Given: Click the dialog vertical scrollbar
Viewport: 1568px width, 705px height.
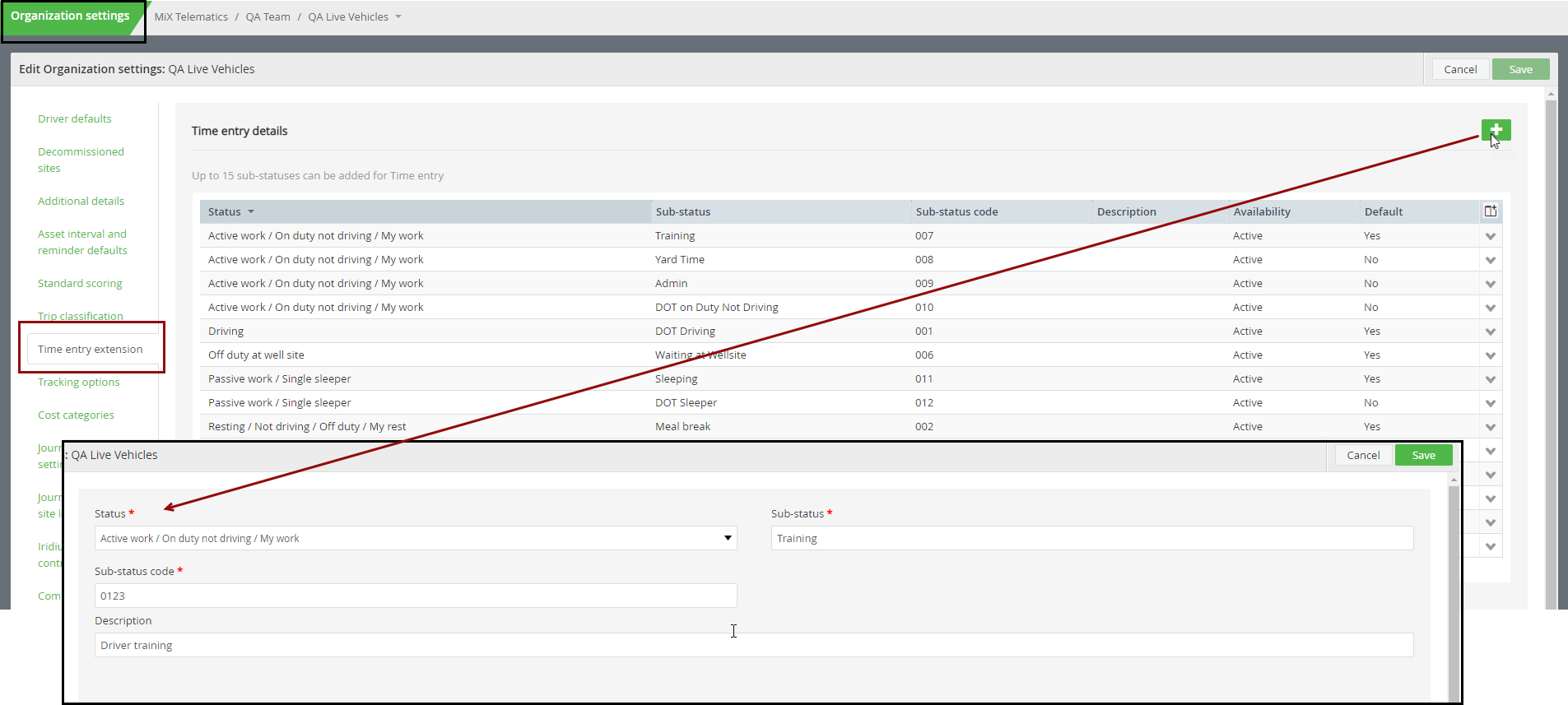Looking at the screenshot, I should (1454, 592).
